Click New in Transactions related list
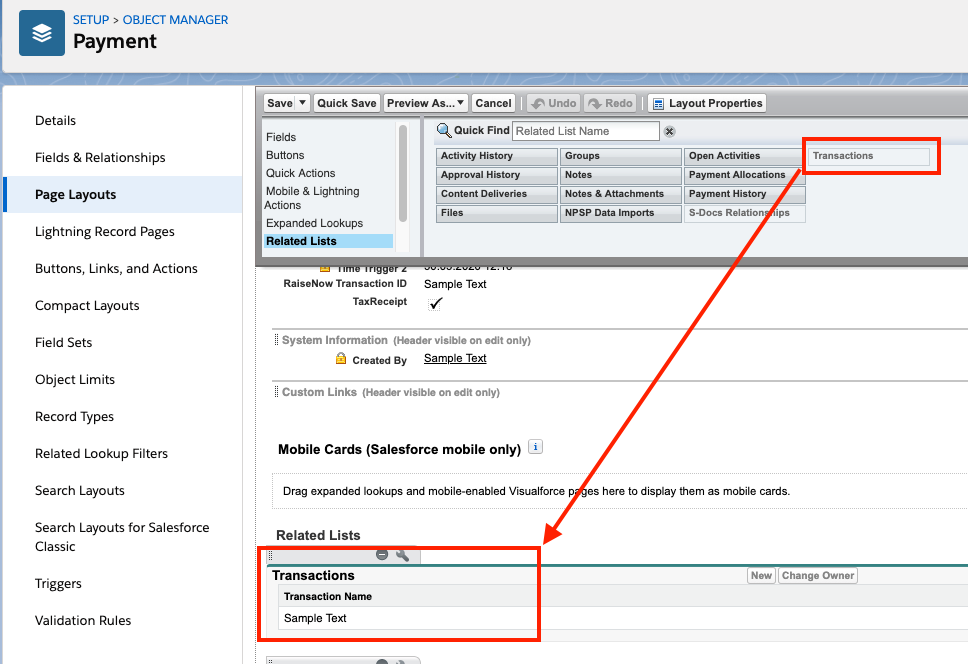The height and width of the screenshot is (664, 968). tap(761, 576)
